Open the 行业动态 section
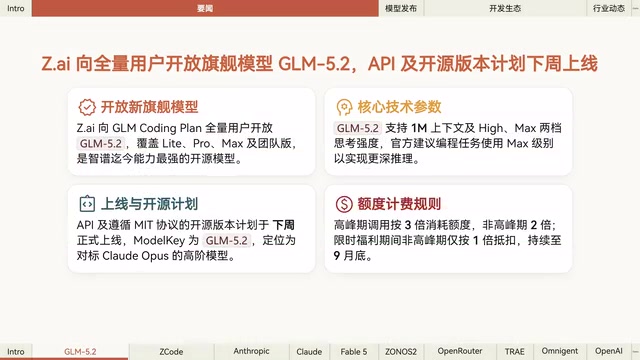 (x=609, y=8)
